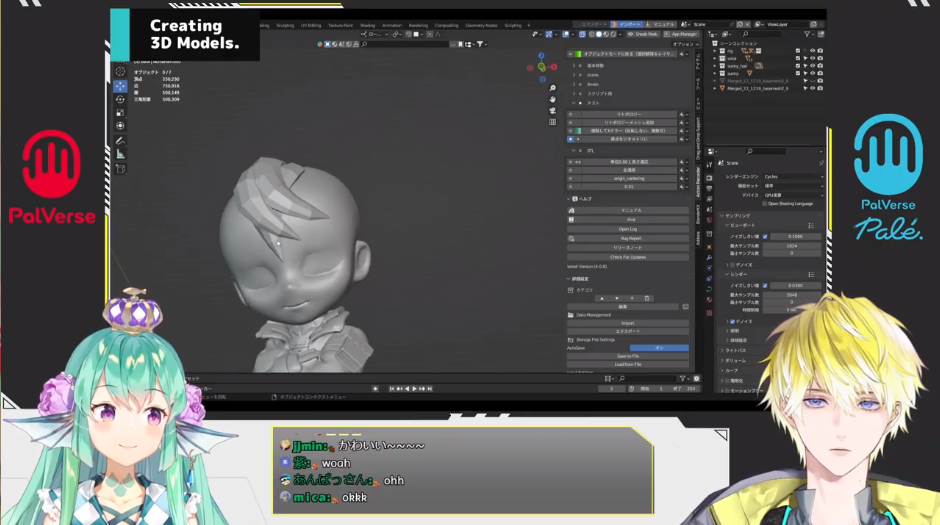Select the Rotate tool in viewport toolbar
The height and width of the screenshot is (525, 940).
(x=120, y=99)
